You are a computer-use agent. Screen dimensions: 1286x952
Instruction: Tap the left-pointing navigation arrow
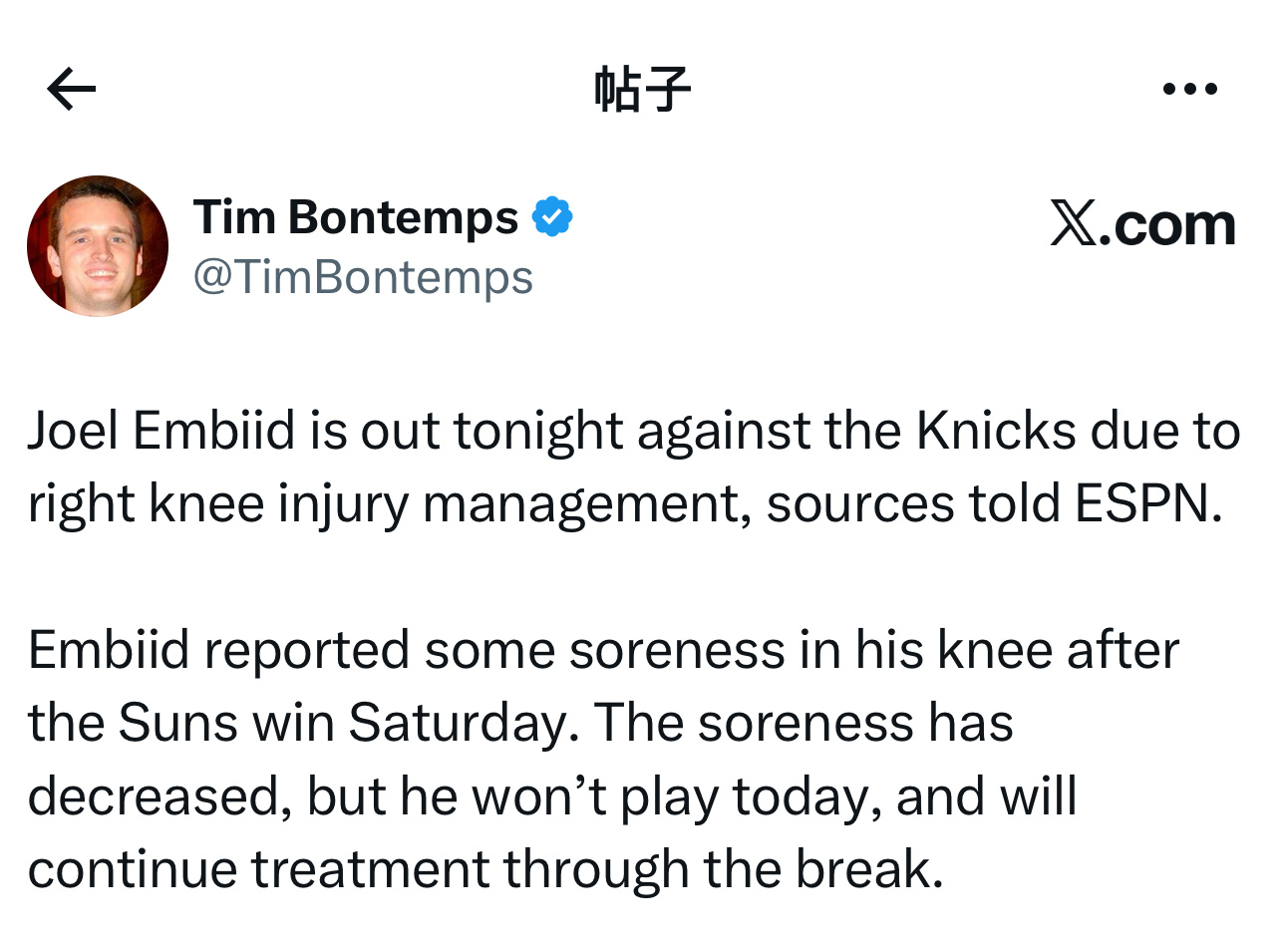click(69, 89)
